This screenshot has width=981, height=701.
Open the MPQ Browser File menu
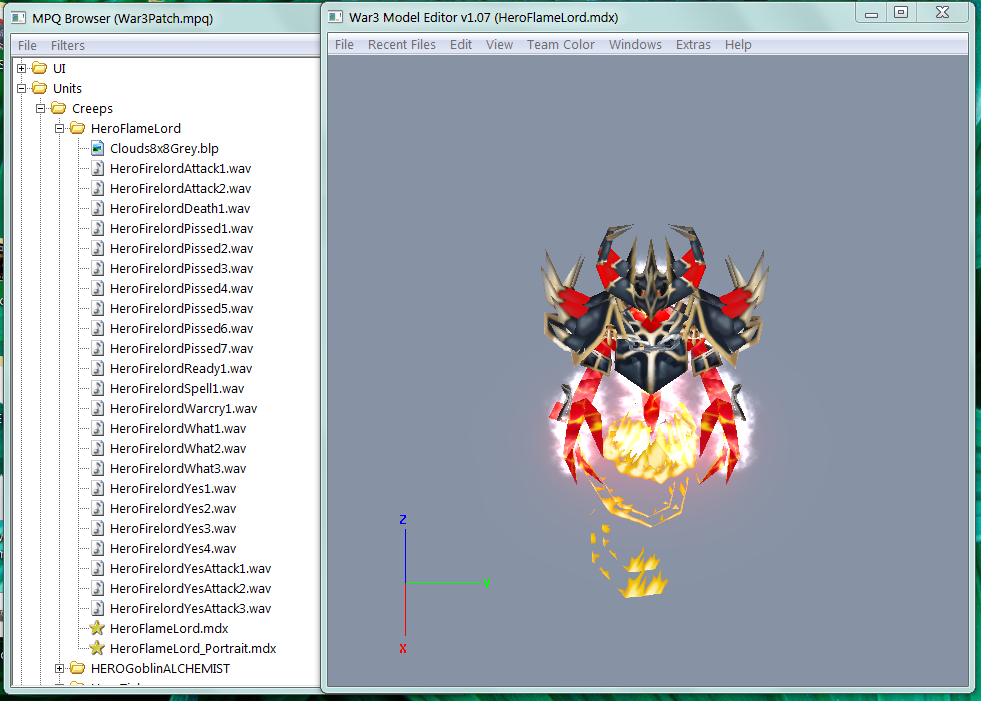(x=27, y=45)
